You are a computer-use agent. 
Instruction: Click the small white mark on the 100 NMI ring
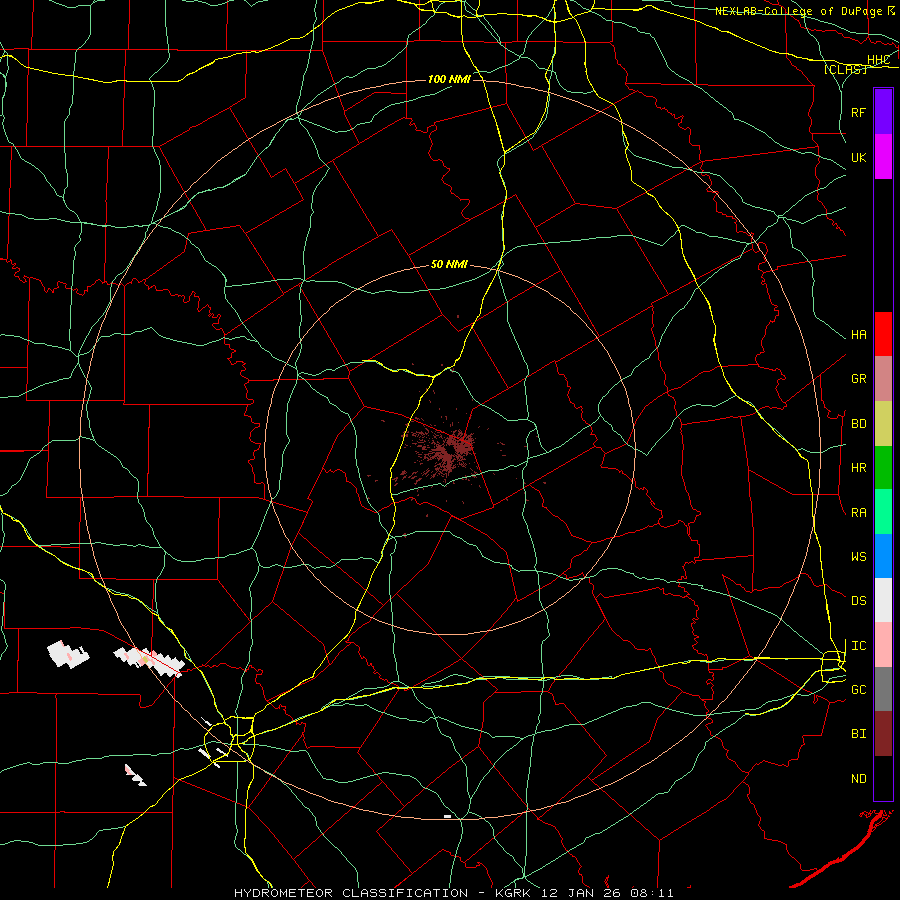[x=447, y=816]
